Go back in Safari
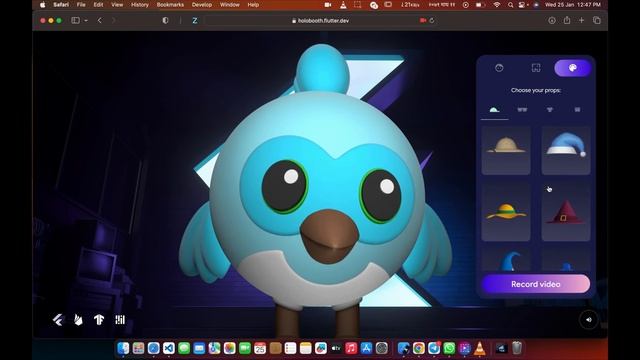 click(x=100, y=20)
